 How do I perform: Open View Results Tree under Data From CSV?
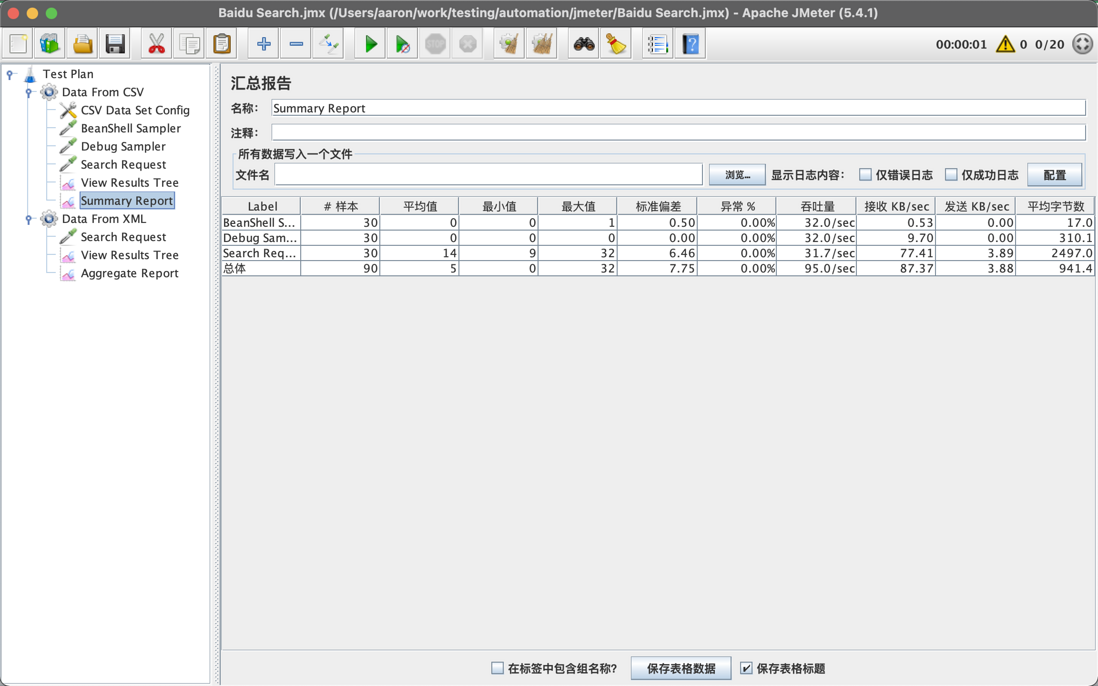(129, 183)
